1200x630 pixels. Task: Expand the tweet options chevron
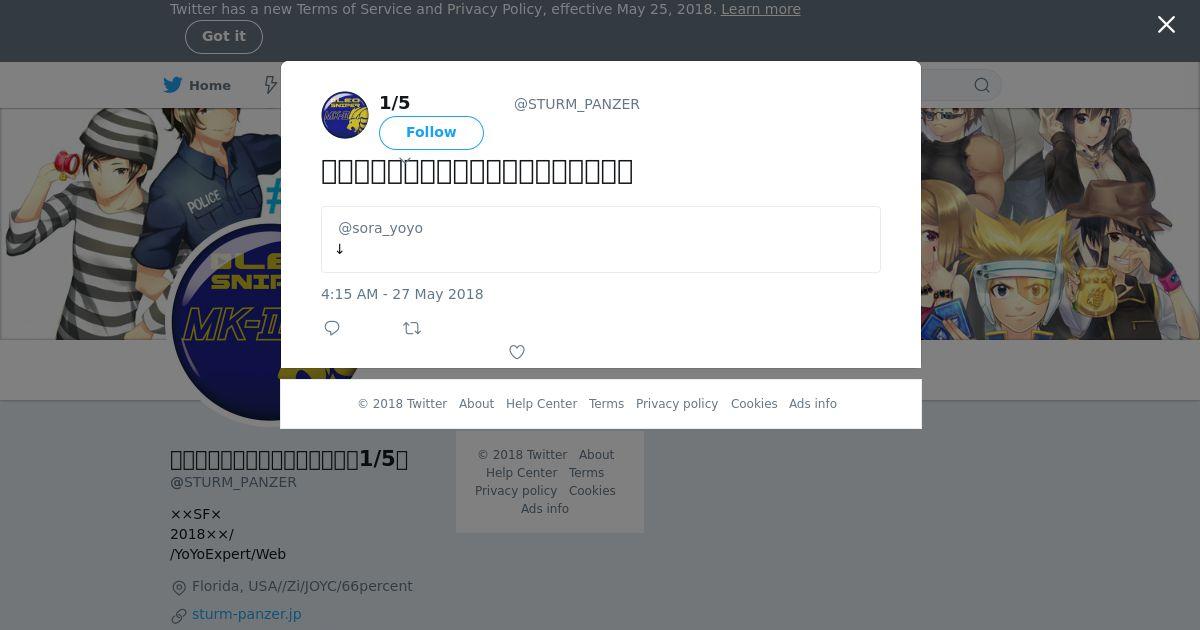[x=405, y=160]
